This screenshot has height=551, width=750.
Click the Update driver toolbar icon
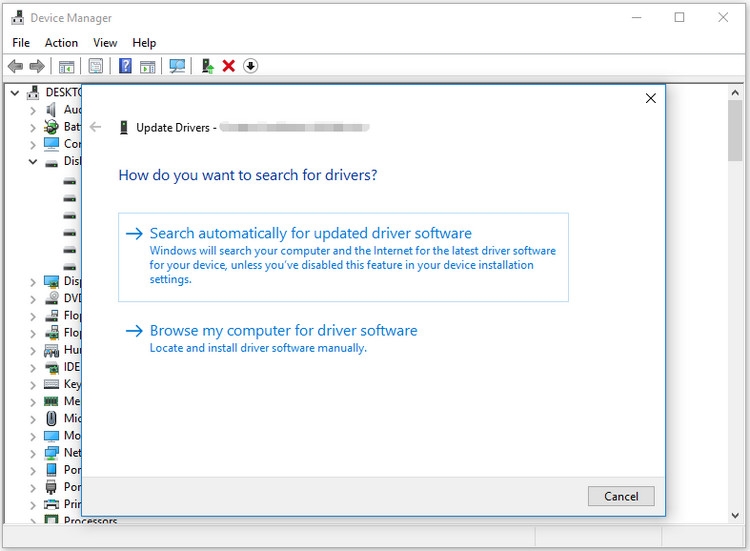[x=207, y=66]
